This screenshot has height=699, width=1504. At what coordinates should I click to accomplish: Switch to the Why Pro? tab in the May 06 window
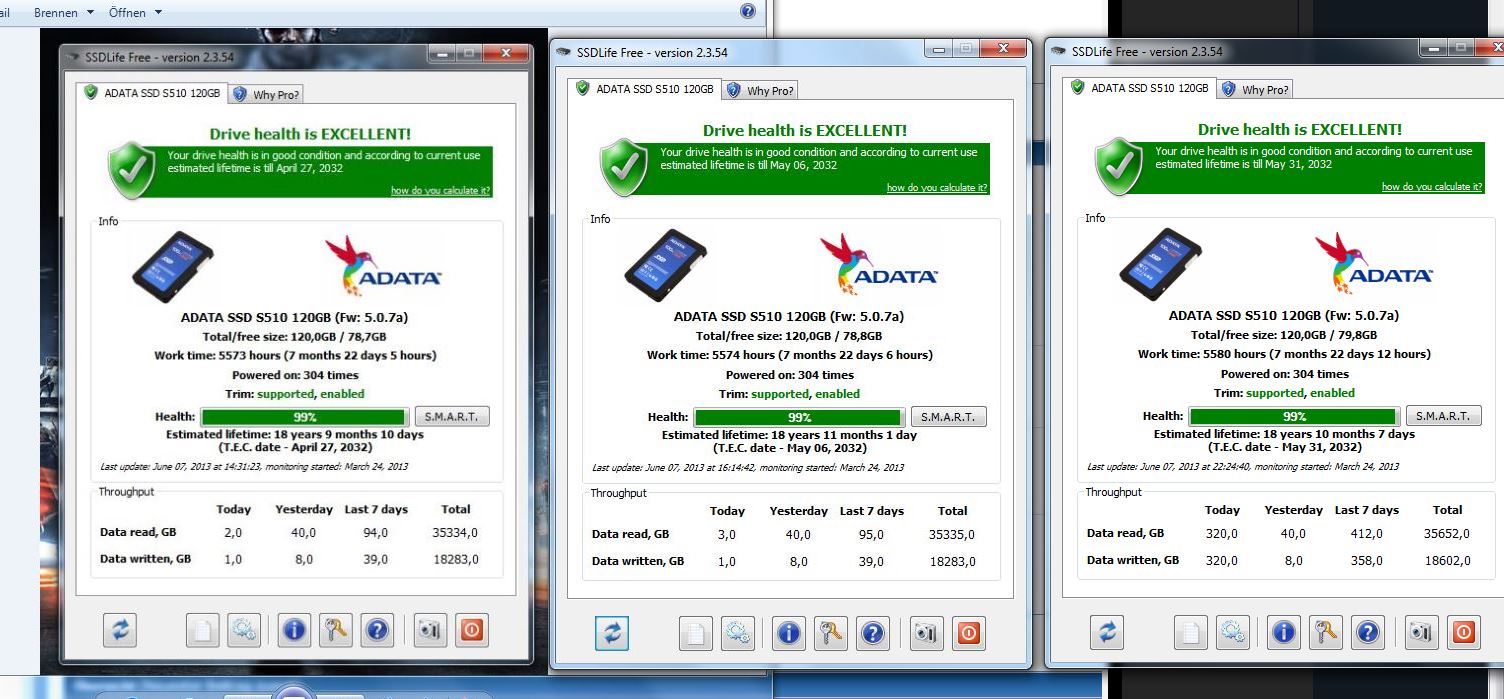point(760,91)
